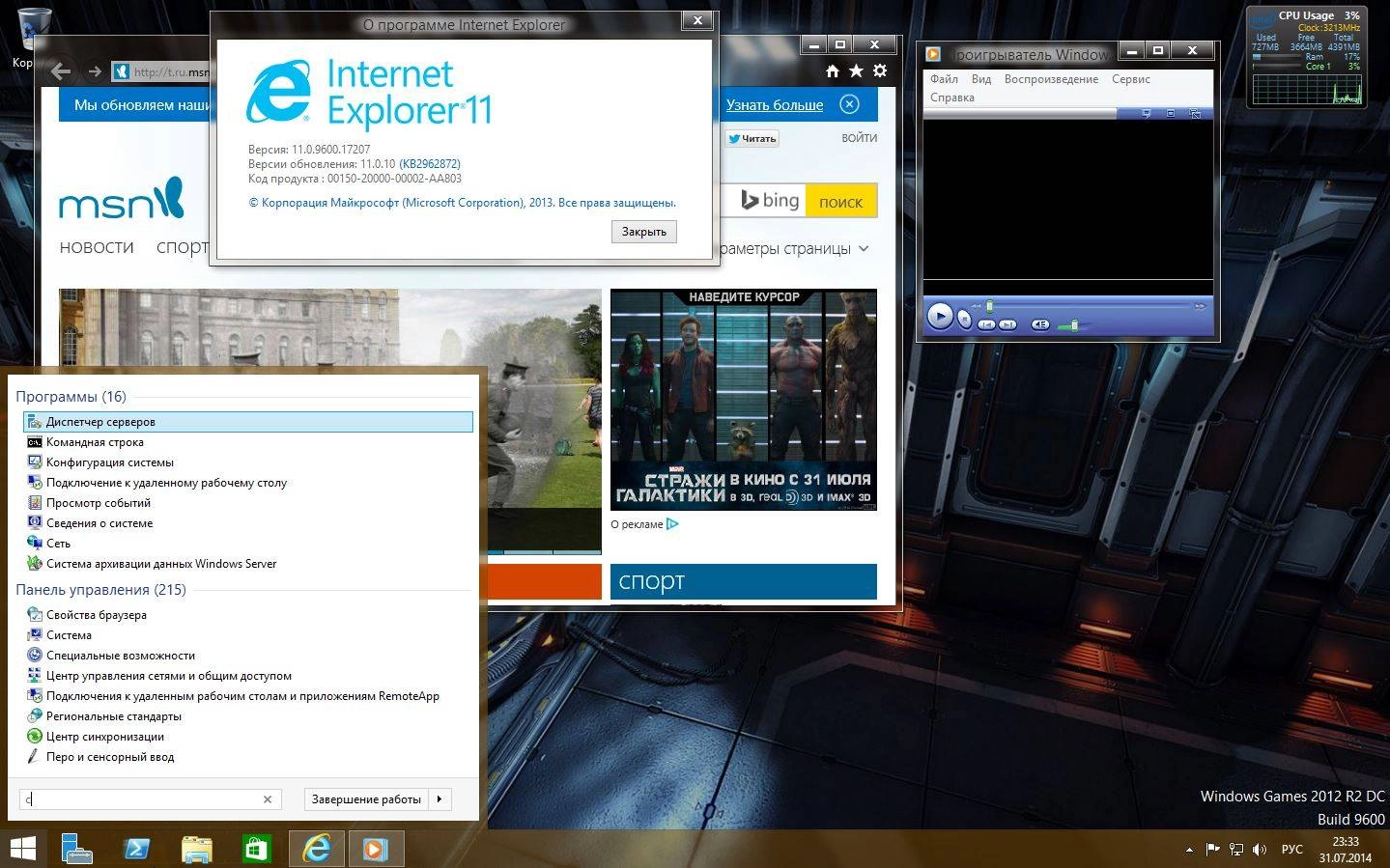
Task: Open PowerShell from the taskbar
Action: click(x=136, y=849)
